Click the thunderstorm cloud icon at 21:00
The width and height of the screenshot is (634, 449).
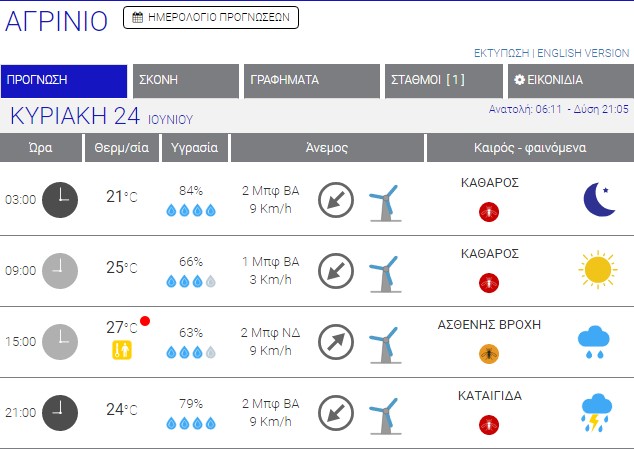[x=598, y=412]
